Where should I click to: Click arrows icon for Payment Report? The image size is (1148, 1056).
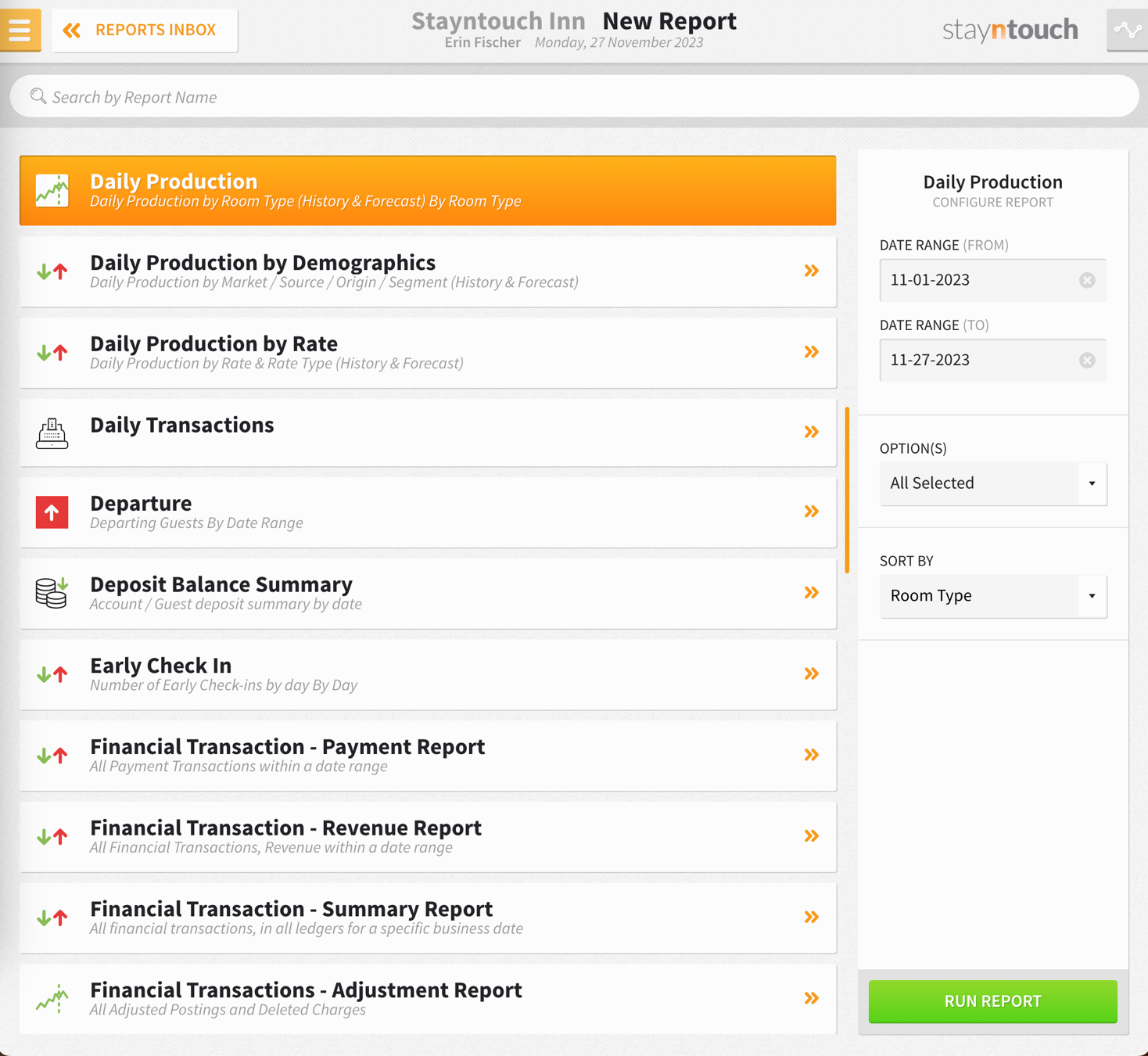click(52, 756)
